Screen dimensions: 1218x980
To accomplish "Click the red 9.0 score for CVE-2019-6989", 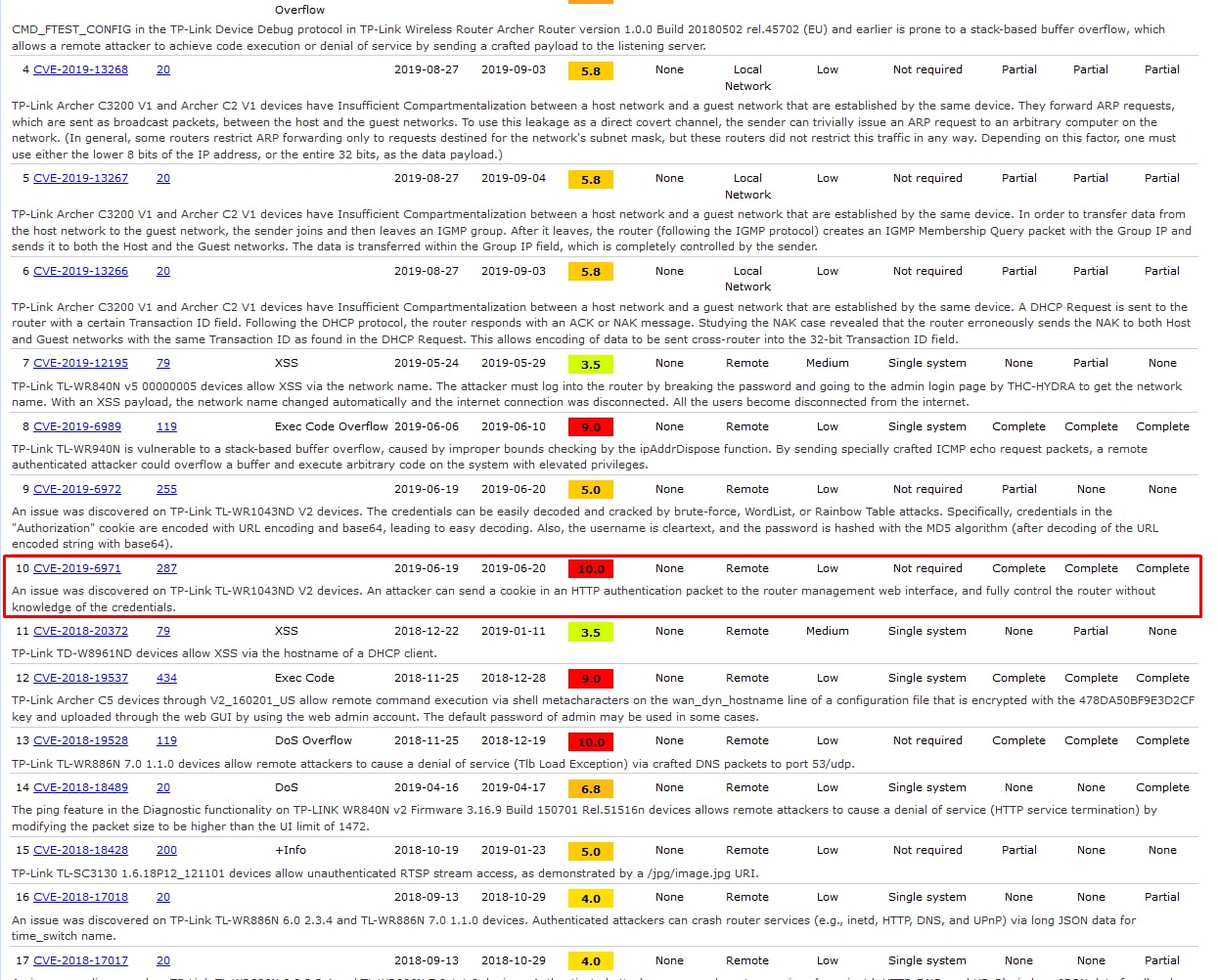I will 591,427.
